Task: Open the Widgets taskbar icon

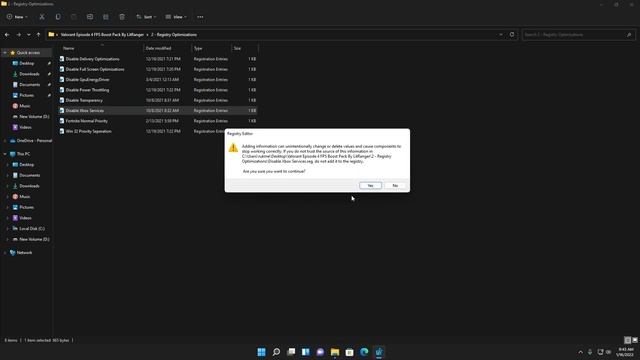Action: click(x=306, y=352)
